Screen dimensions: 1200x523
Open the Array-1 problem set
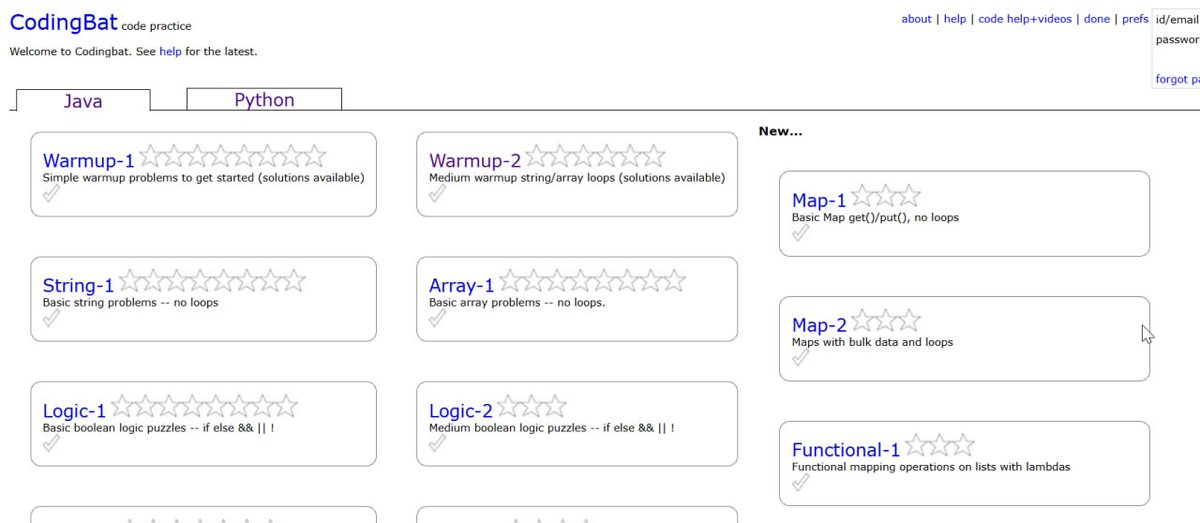point(461,285)
